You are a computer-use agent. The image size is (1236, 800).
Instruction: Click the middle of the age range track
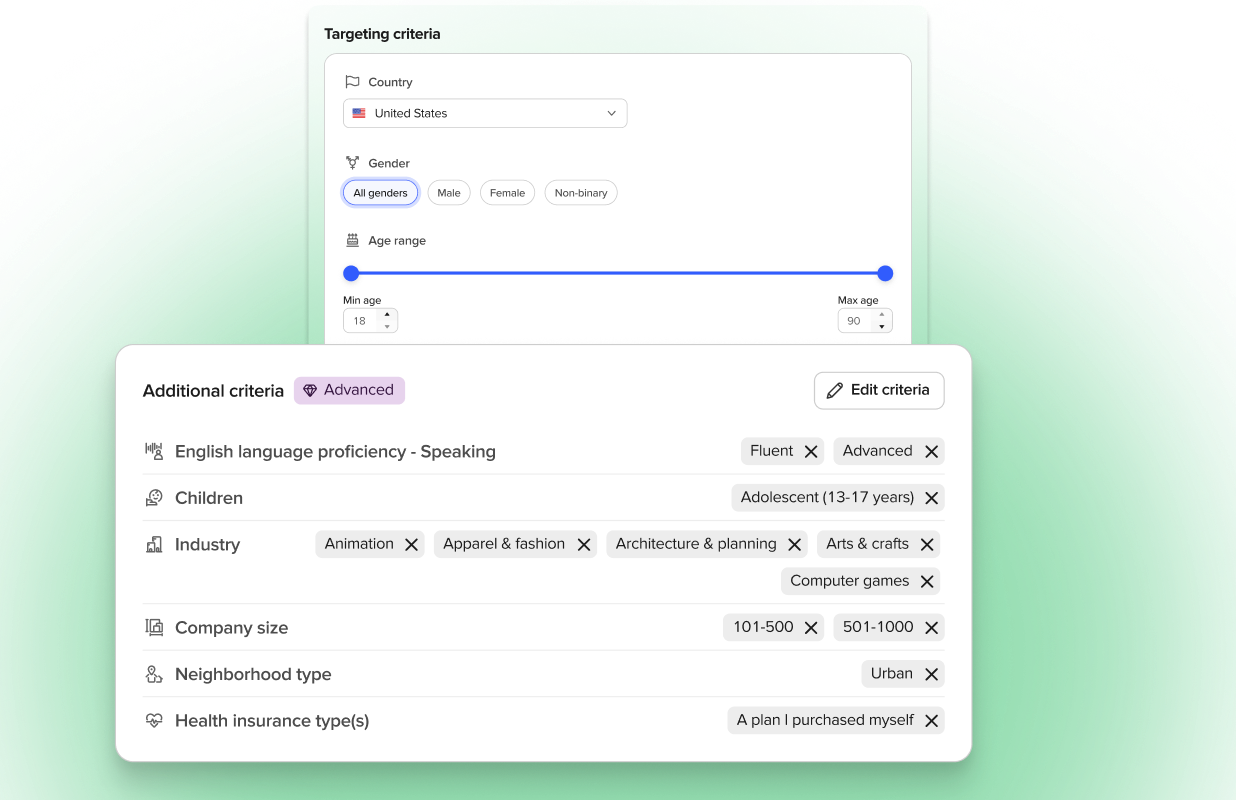click(x=618, y=273)
